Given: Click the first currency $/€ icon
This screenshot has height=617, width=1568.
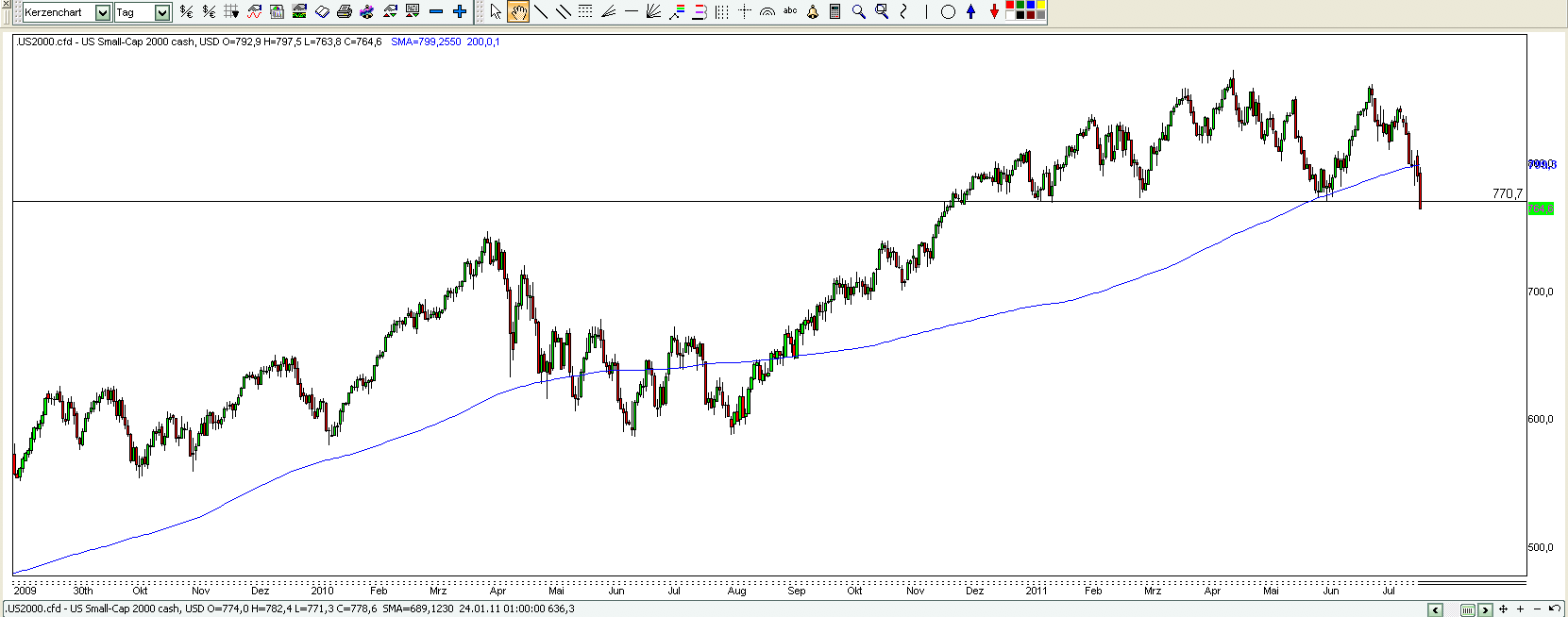Looking at the screenshot, I should 186,12.
